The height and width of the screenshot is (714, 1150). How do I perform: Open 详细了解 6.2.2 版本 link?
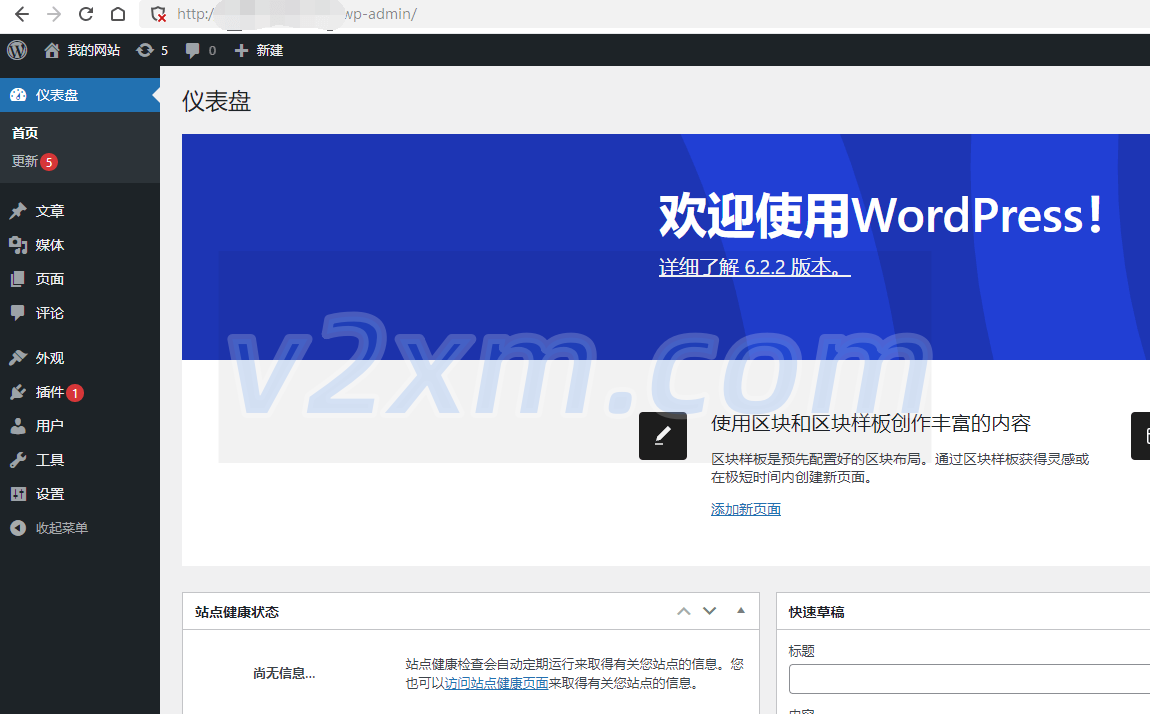755,267
